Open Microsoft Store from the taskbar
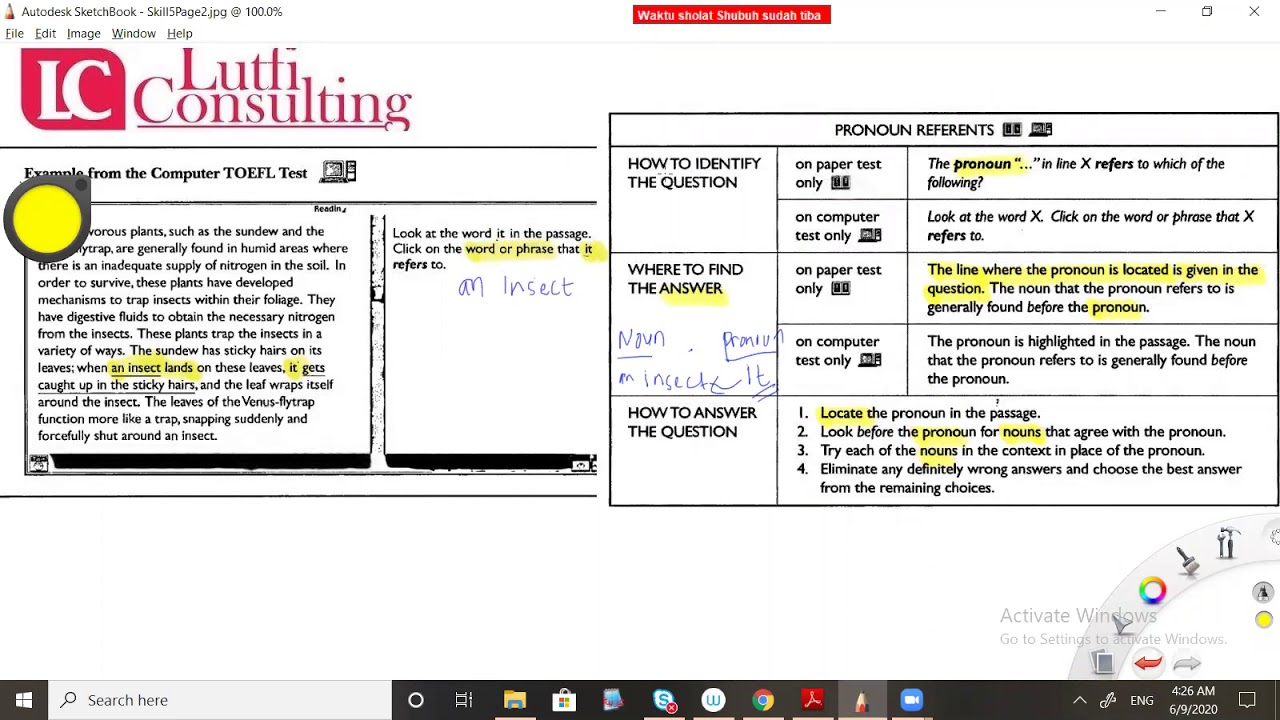1280x720 pixels. pos(564,700)
